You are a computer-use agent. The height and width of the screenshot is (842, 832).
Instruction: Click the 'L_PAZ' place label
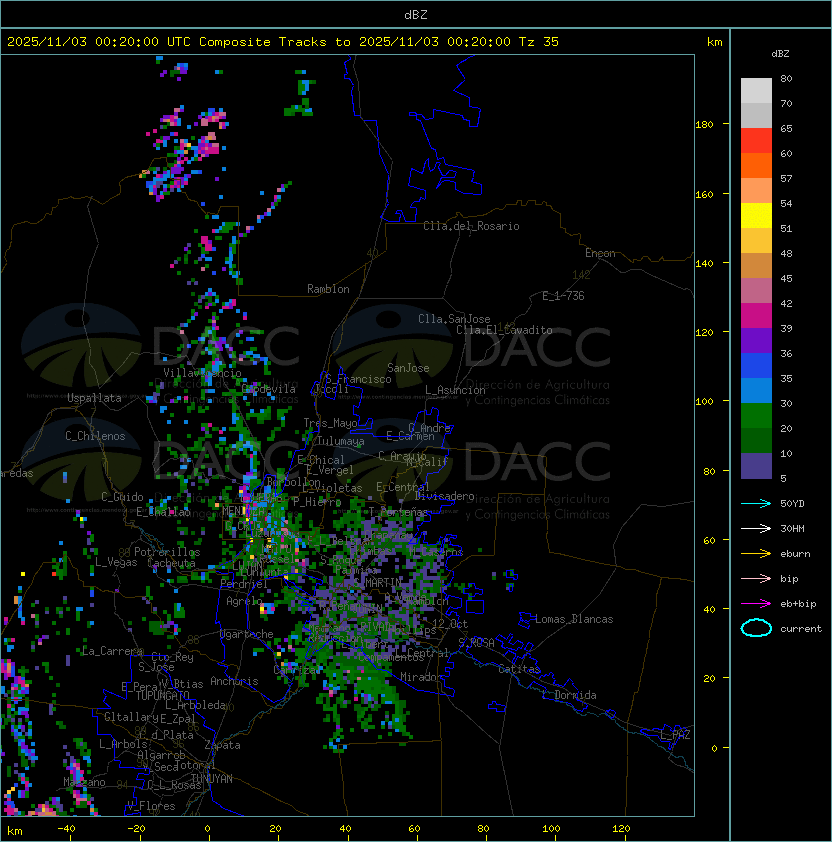[675, 735]
